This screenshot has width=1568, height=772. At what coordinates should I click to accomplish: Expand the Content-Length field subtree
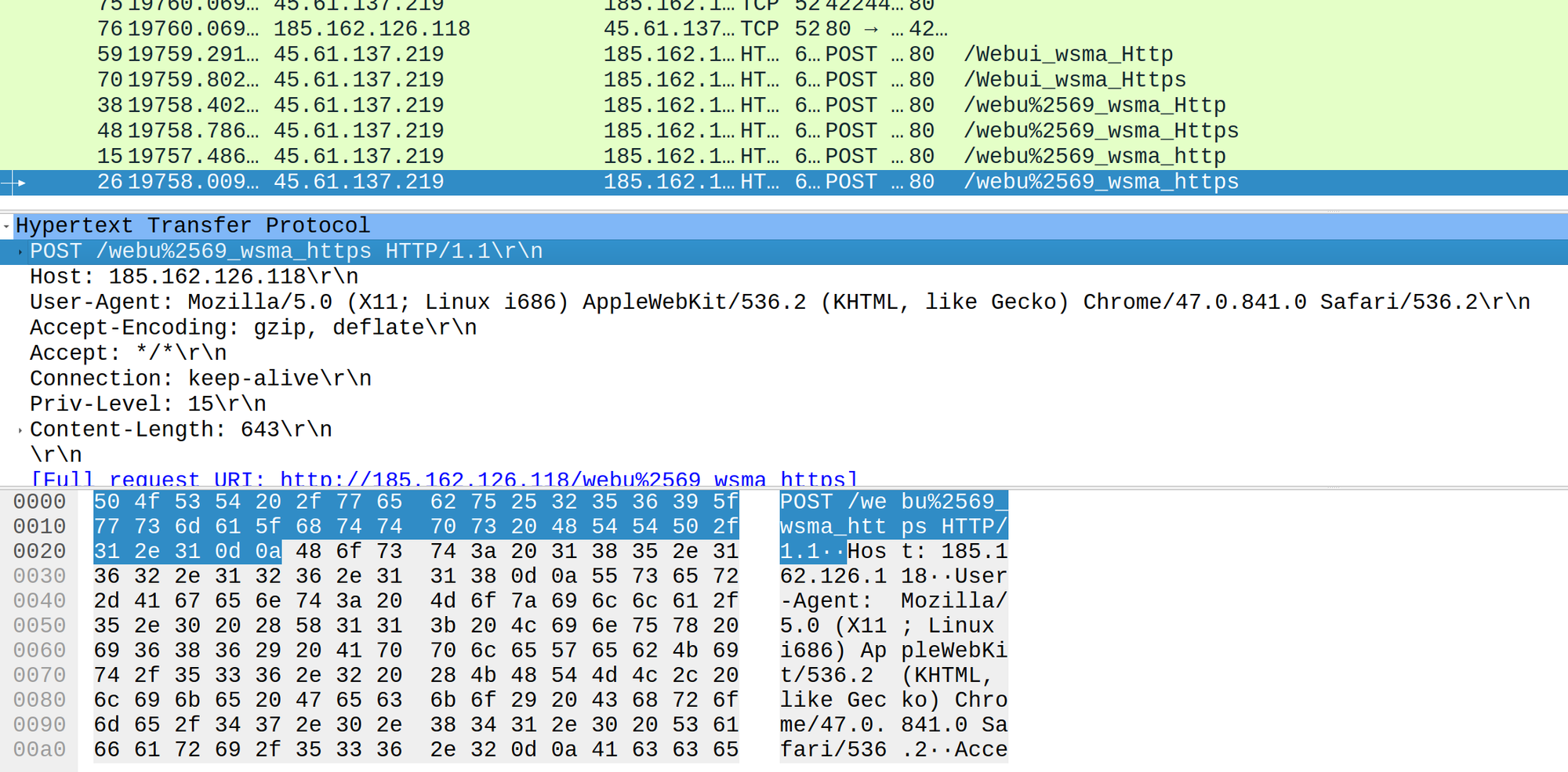19,429
